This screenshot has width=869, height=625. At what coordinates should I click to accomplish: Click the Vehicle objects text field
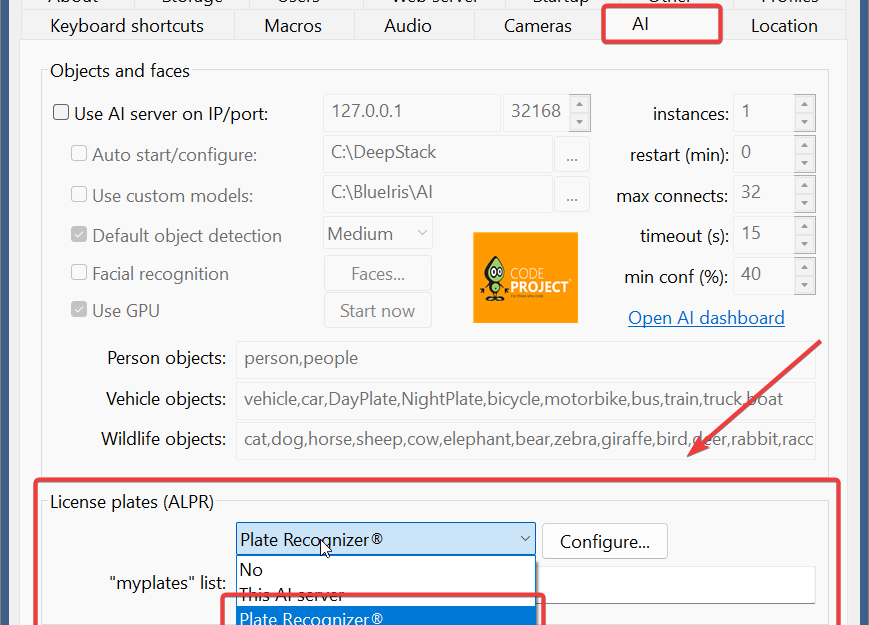tap(525, 400)
